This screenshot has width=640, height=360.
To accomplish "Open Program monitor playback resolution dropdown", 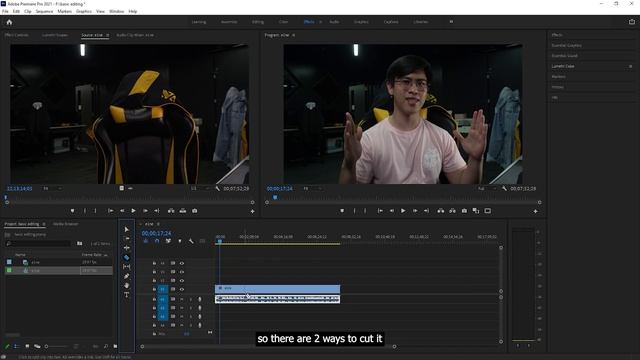I will pyautogui.click(x=487, y=189).
